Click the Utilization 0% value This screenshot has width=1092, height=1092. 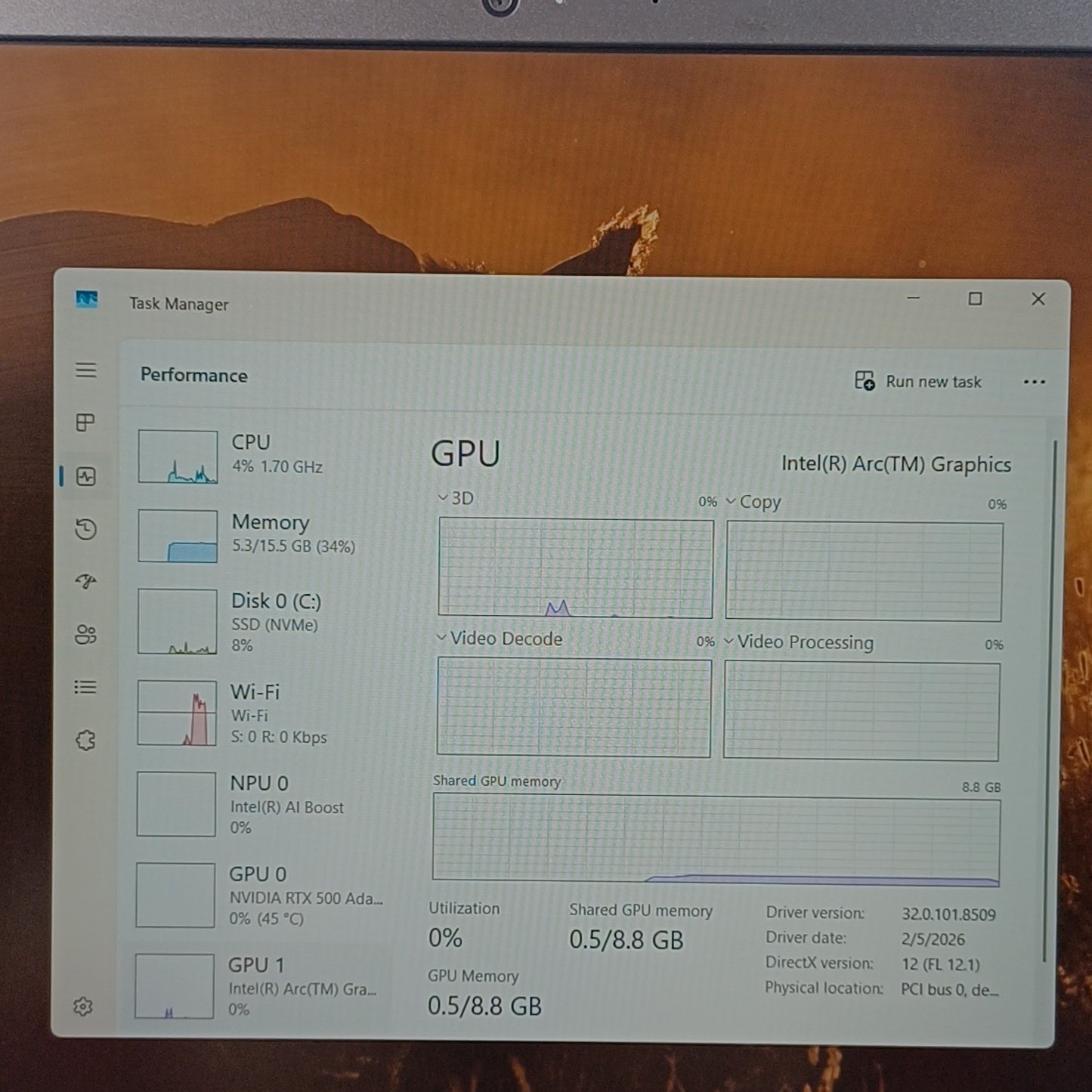pos(445,938)
